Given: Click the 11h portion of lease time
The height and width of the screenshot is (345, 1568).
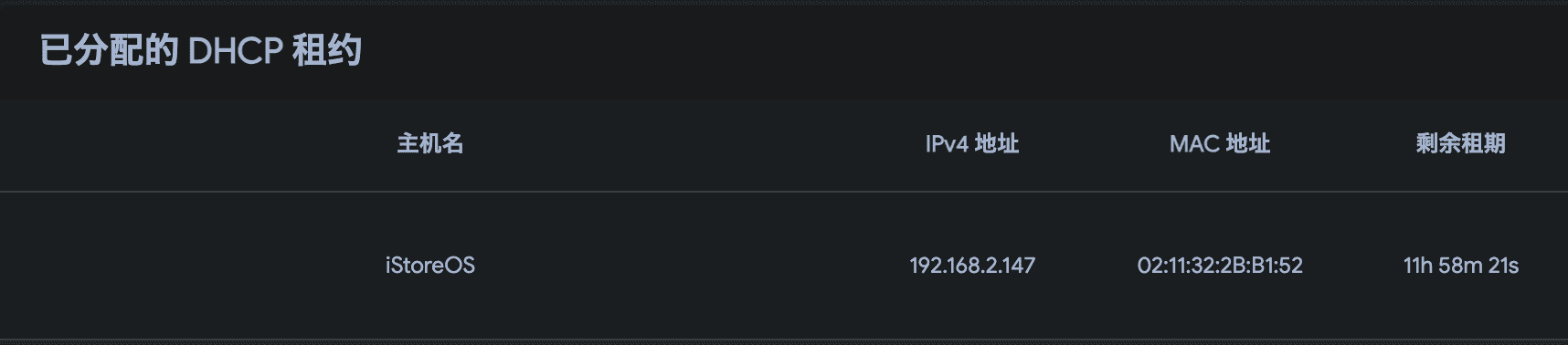Looking at the screenshot, I should tap(1417, 266).
